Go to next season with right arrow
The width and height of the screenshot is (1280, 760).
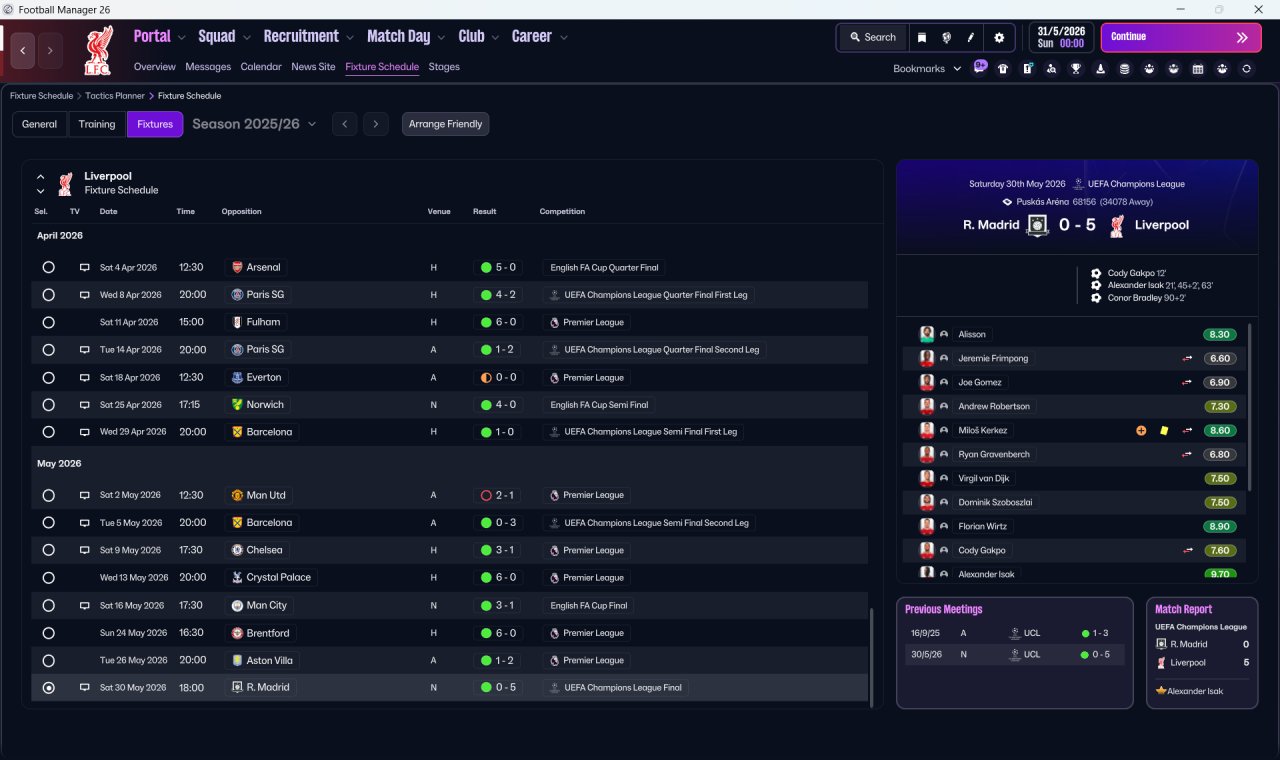point(375,124)
